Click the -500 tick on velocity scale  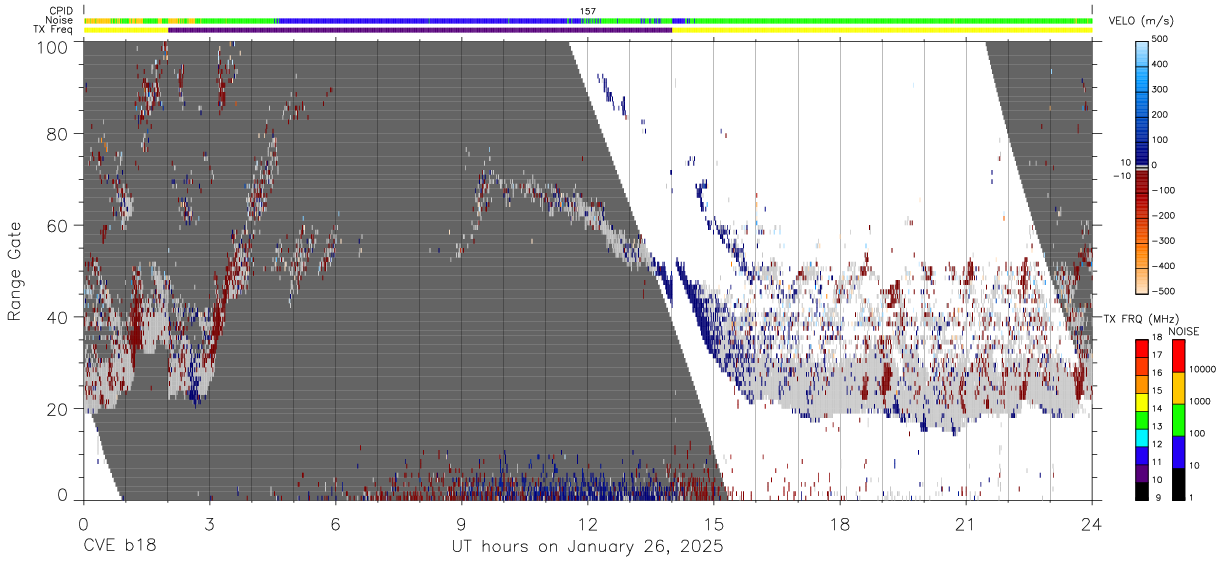tap(1165, 291)
